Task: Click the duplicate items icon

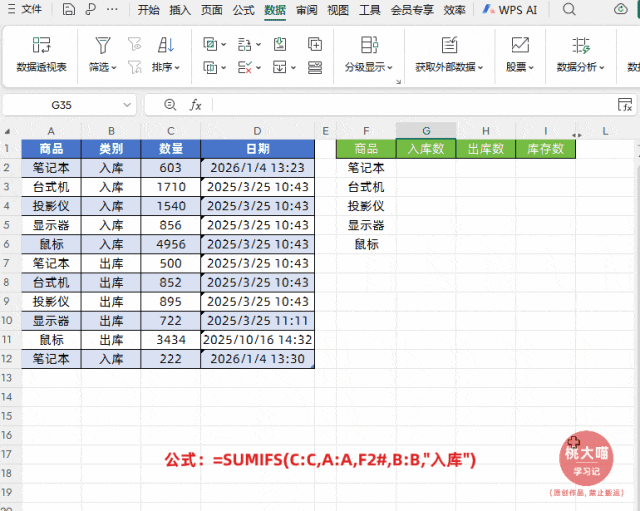Action: coord(211,44)
